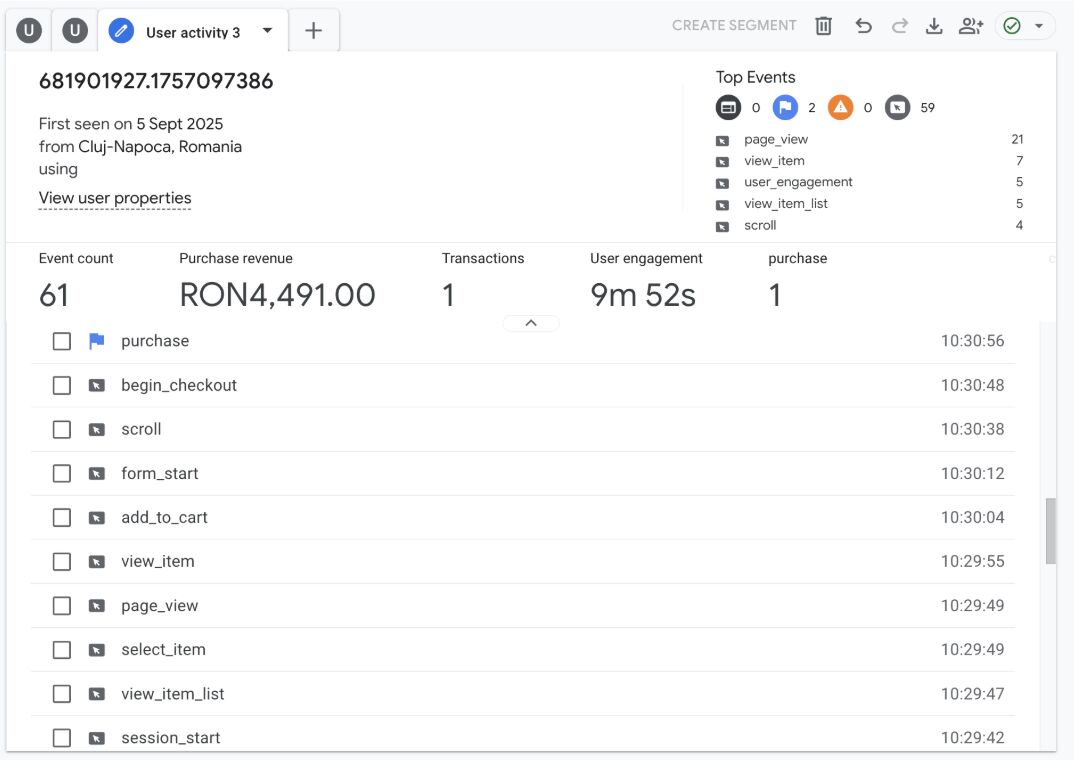Add a new tab with plus button
Image resolution: width=1074 pixels, height=760 pixels.
[313, 31]
